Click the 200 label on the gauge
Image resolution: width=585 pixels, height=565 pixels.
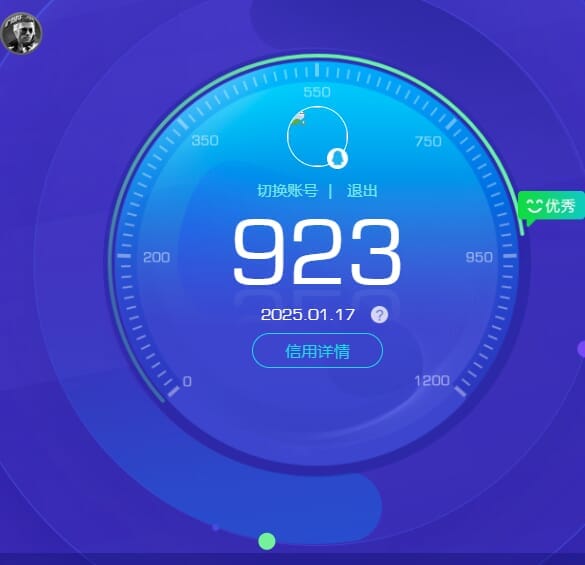[x=157, y=257]
